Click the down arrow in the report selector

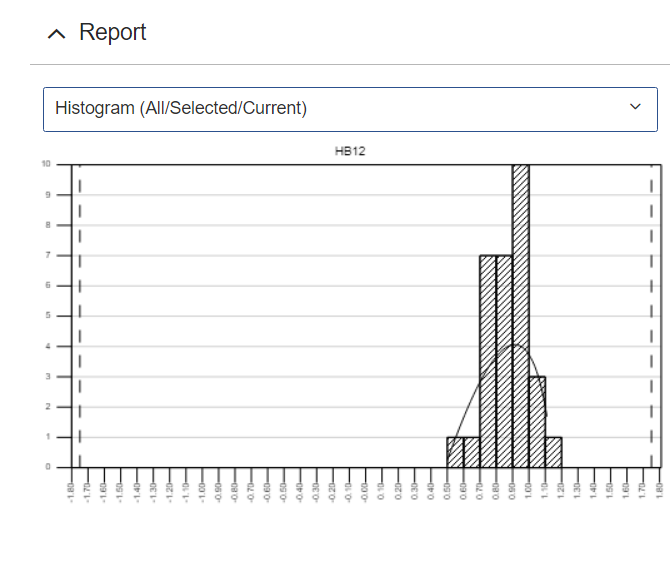[635, 108]
